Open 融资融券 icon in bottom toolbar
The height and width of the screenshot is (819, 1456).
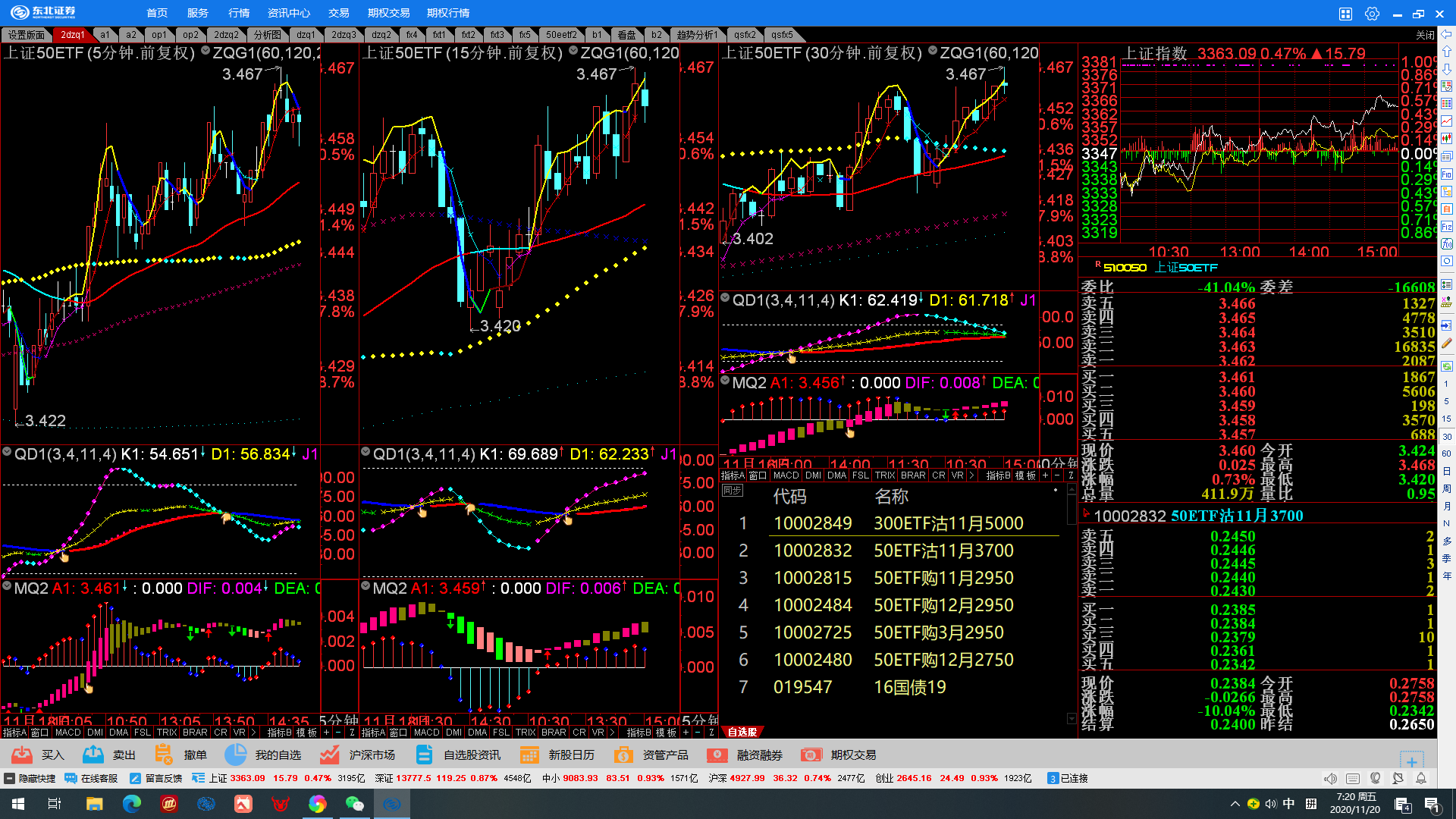[717, 755]
